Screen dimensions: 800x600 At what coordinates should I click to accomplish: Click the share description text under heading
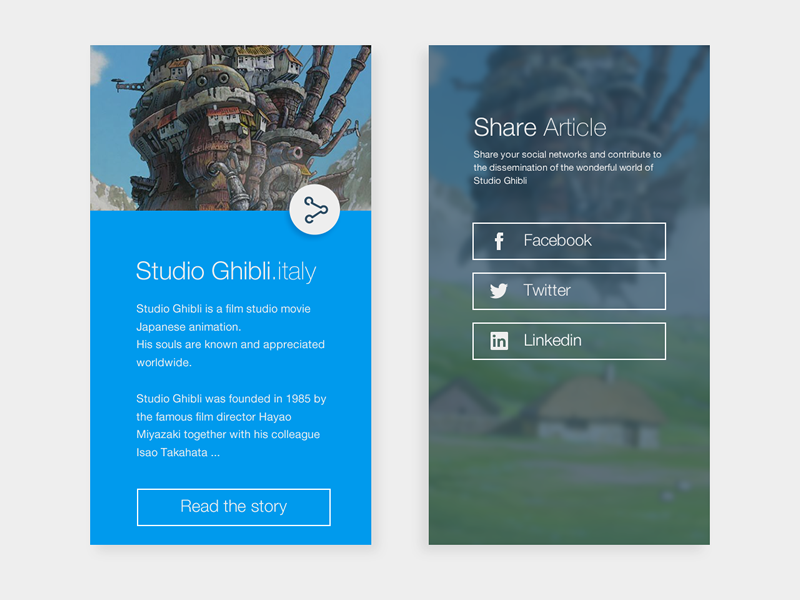[x=567, y=168]
